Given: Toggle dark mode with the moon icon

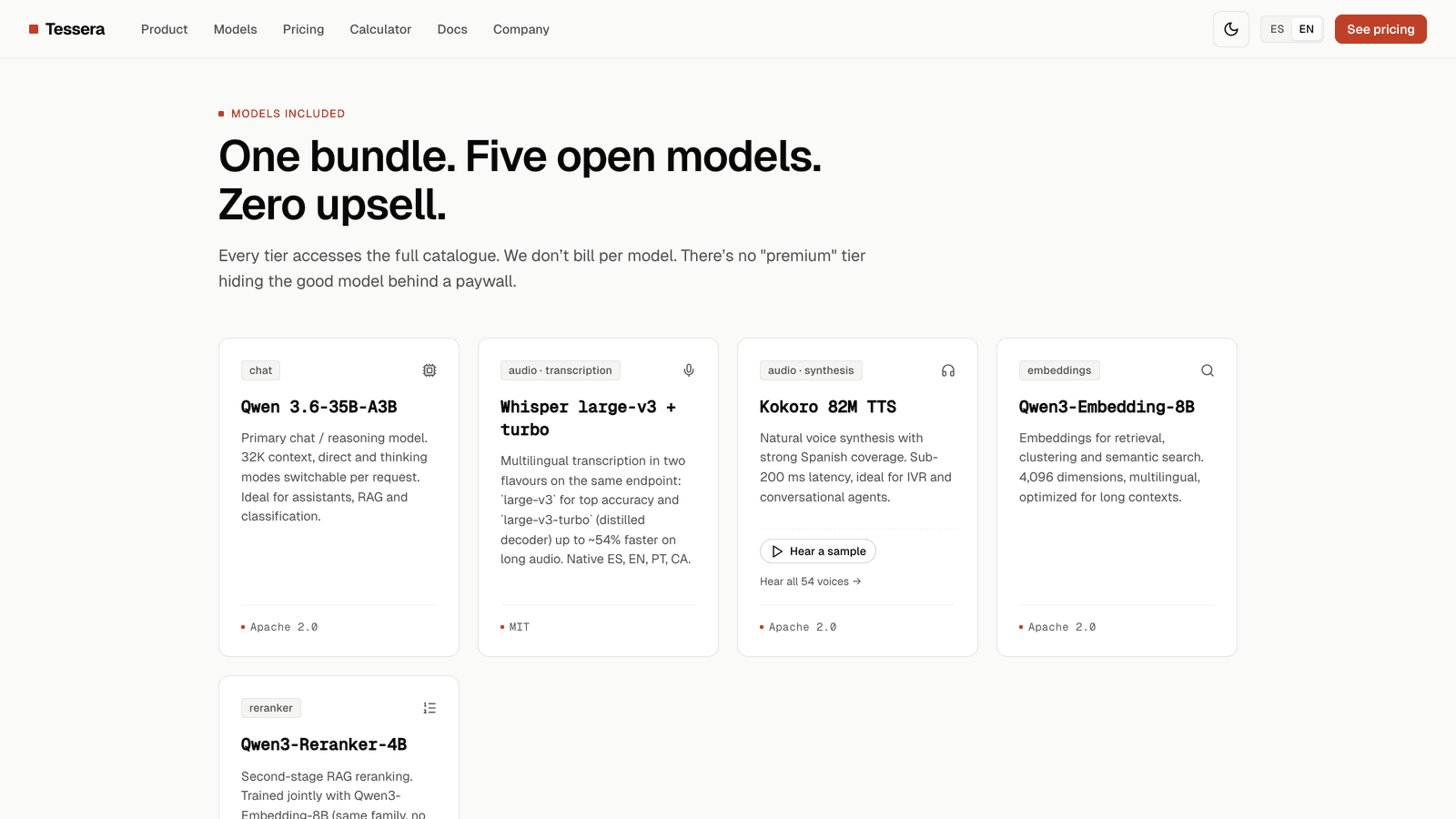Looking at the screenshot, I should [1231, 29].
